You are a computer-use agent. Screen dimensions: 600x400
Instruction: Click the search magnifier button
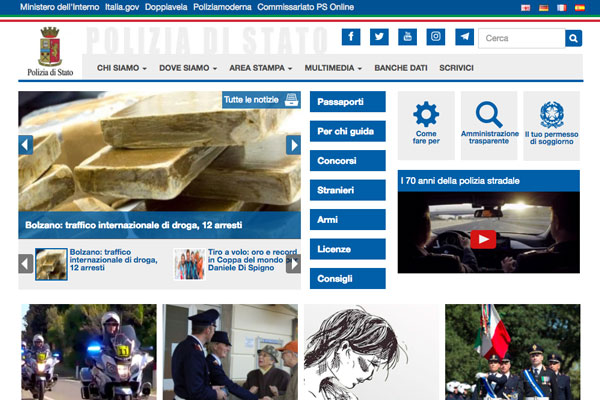pyautogui.click(x=573, y=38)
